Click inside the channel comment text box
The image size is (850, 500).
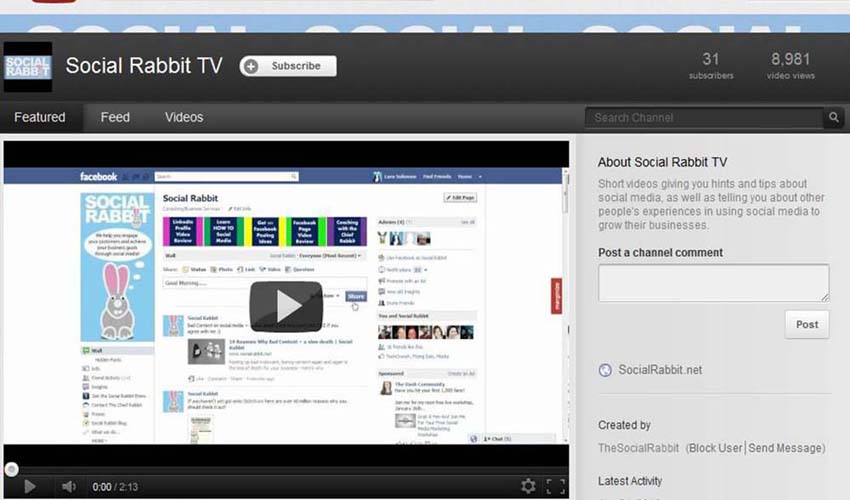pos(713,283)
